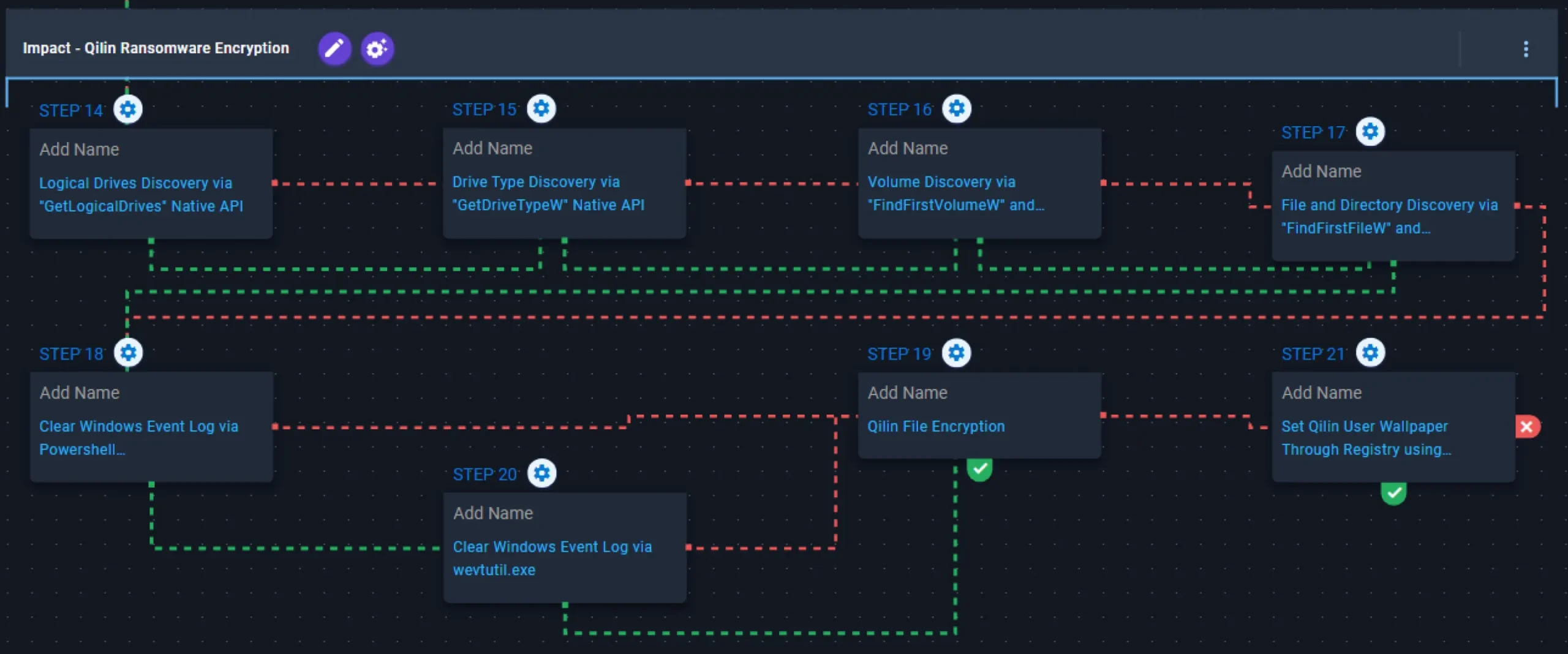Click green check shield under Qilin File Encryption
The width and height of the screenshot is (1568, 654).
pos(979,470)
